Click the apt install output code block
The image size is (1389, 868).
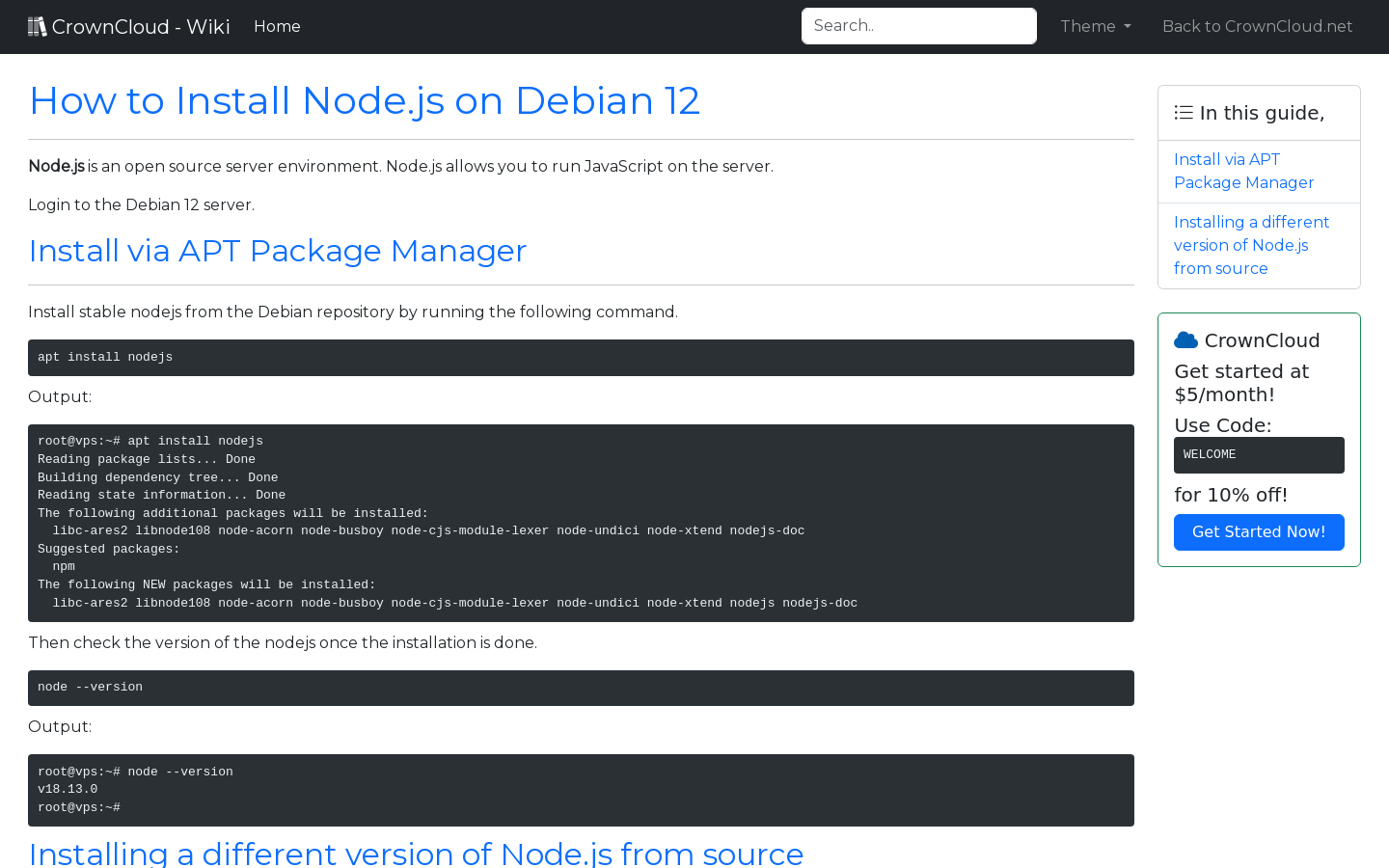pos(581,522)
